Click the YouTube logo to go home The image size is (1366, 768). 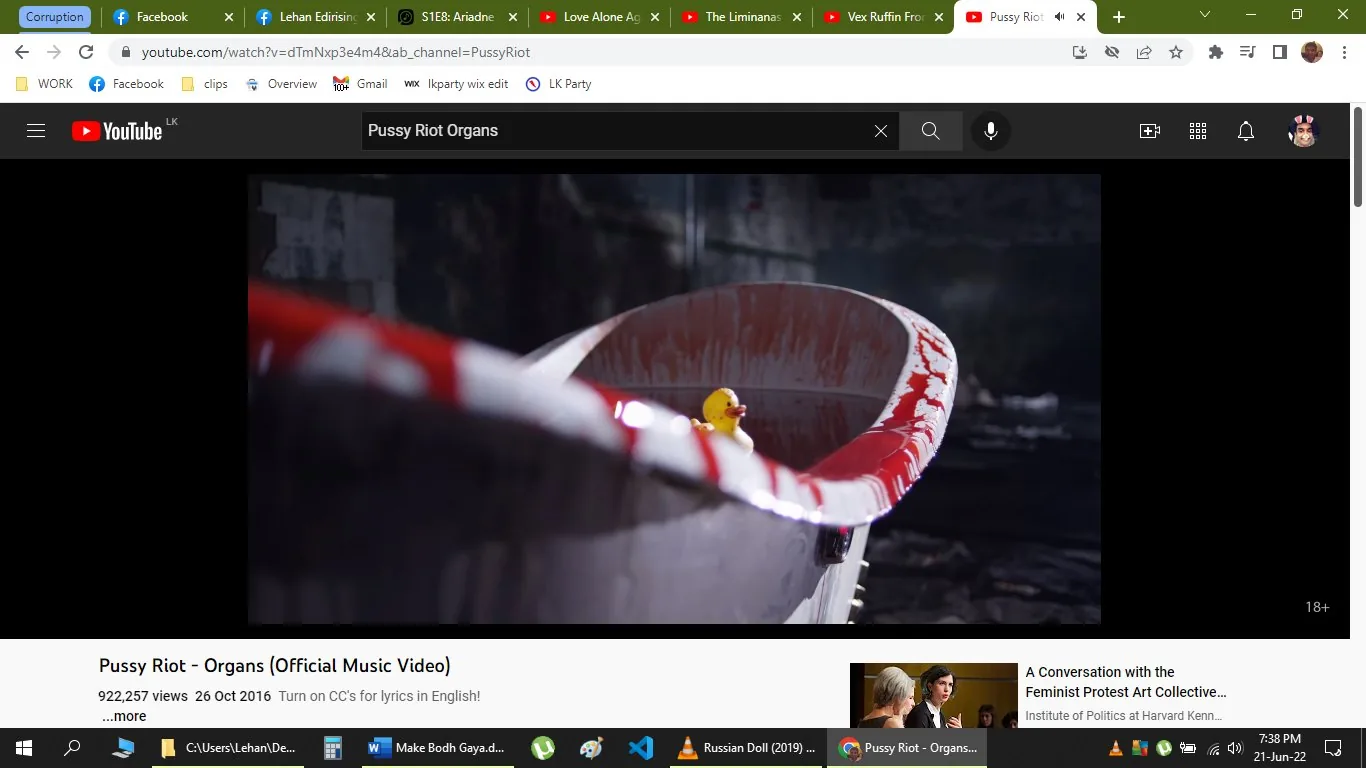click(120, 130)
